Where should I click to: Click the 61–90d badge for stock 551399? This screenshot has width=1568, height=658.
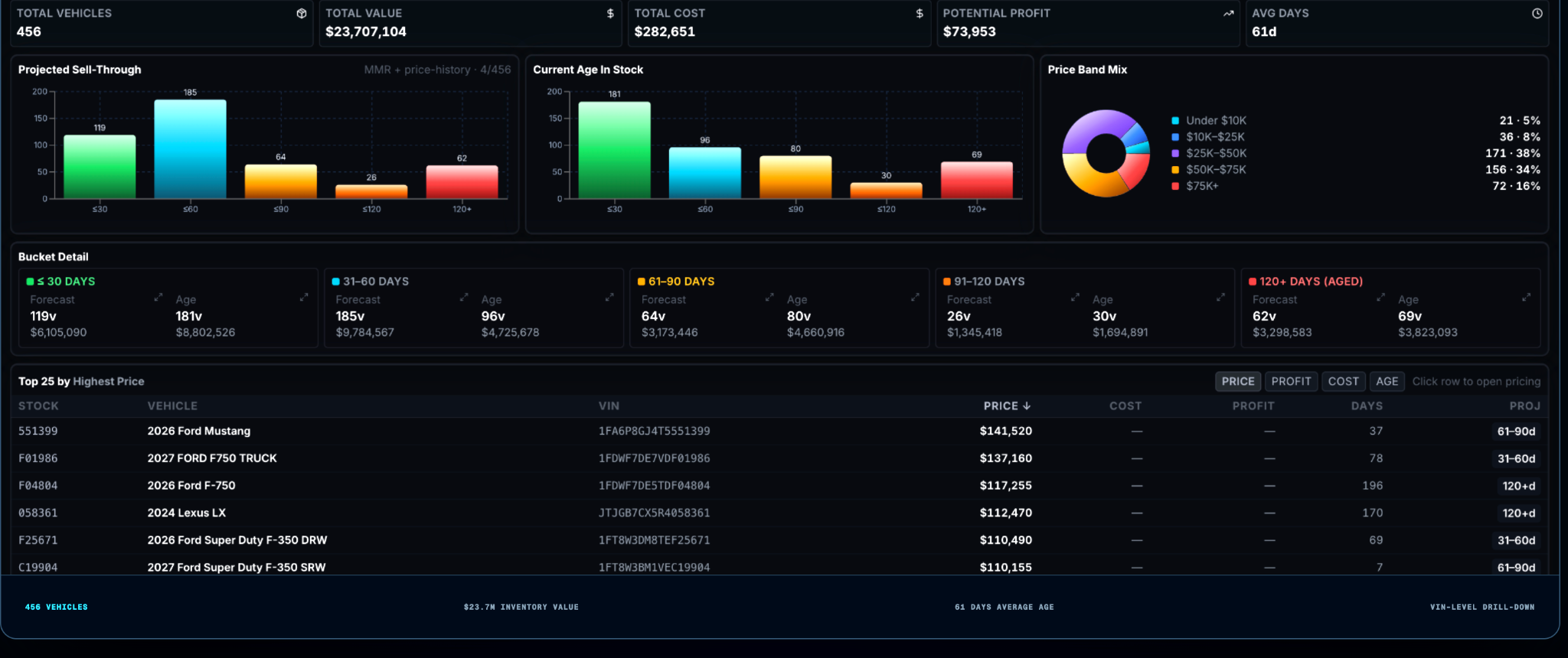(1516, 432)
